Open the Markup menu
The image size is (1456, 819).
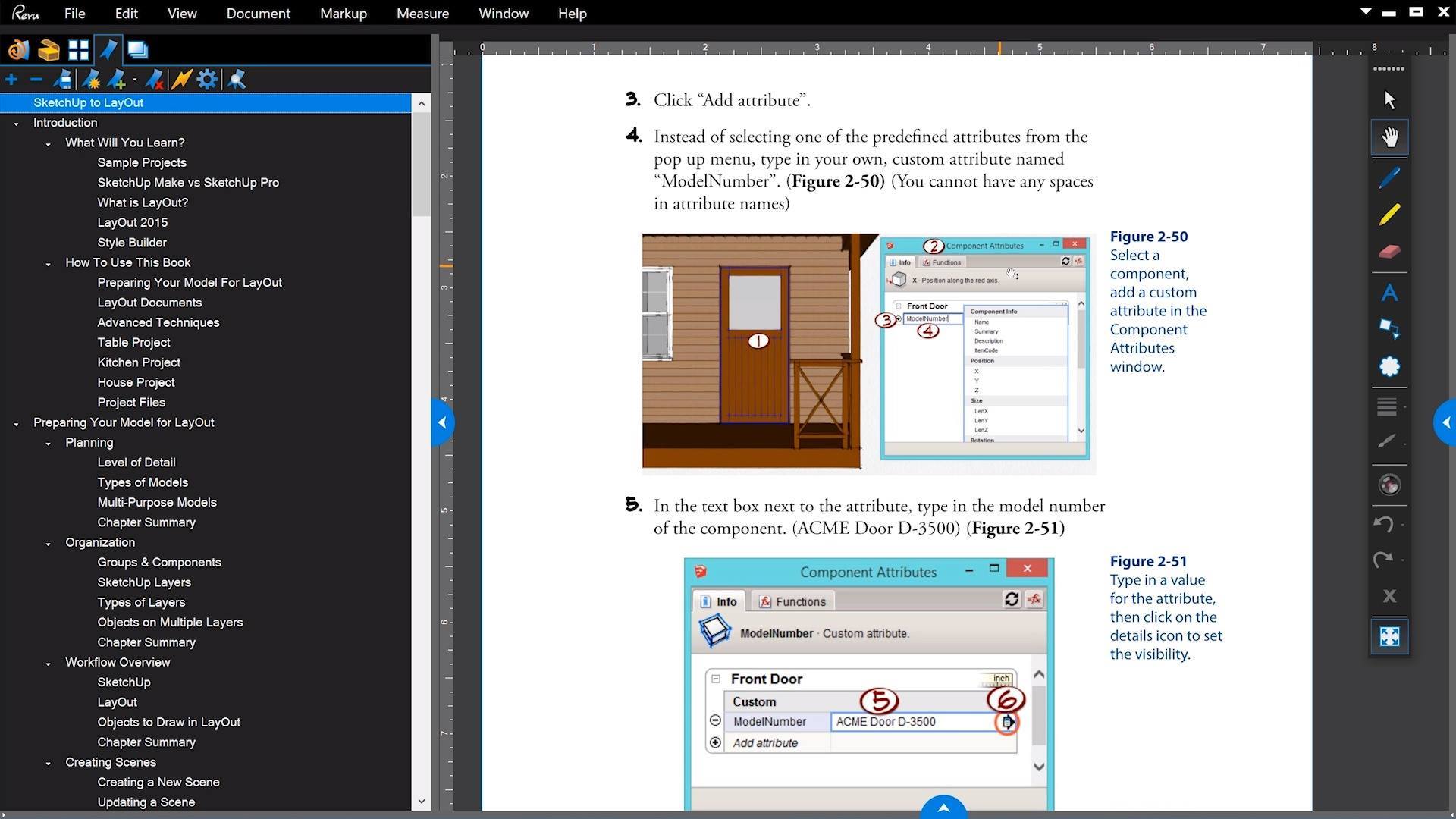pos(343,14)
